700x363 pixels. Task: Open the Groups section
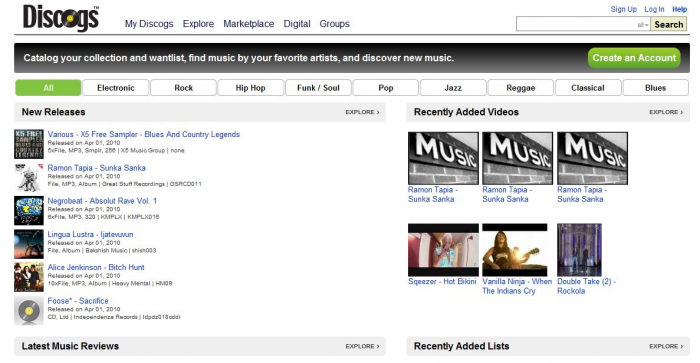click(x=334, y=24)
